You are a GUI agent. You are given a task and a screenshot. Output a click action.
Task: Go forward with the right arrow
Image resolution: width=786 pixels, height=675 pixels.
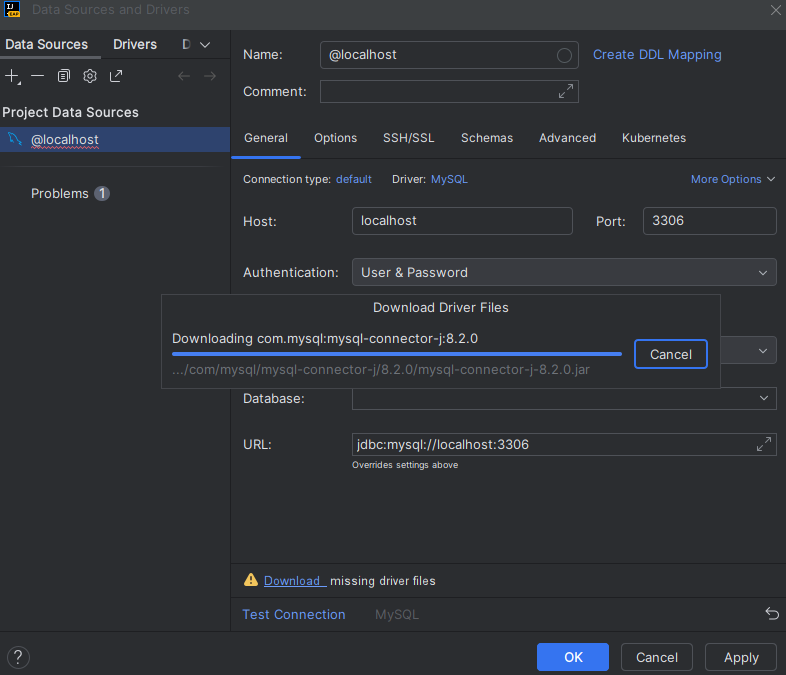tap(210, 76)
